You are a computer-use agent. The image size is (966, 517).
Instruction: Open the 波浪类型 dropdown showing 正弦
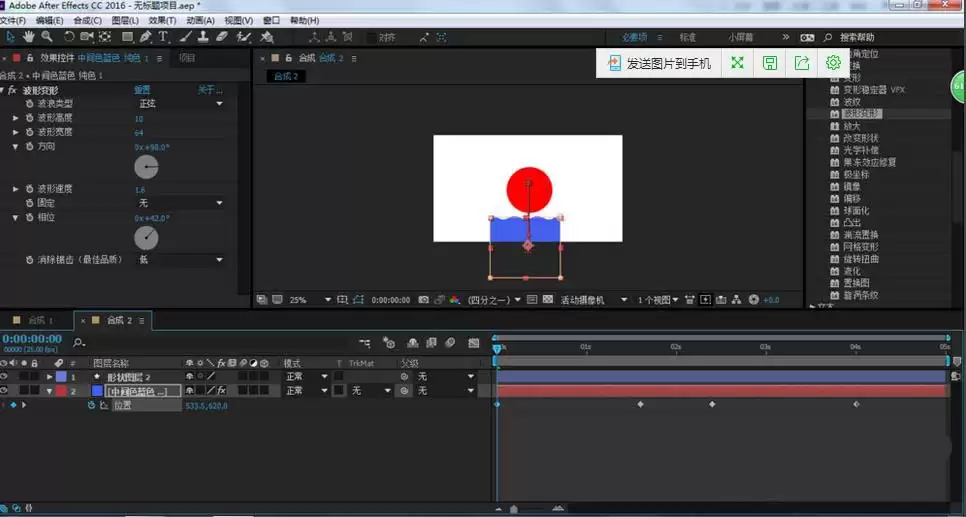tap(180, 104)
